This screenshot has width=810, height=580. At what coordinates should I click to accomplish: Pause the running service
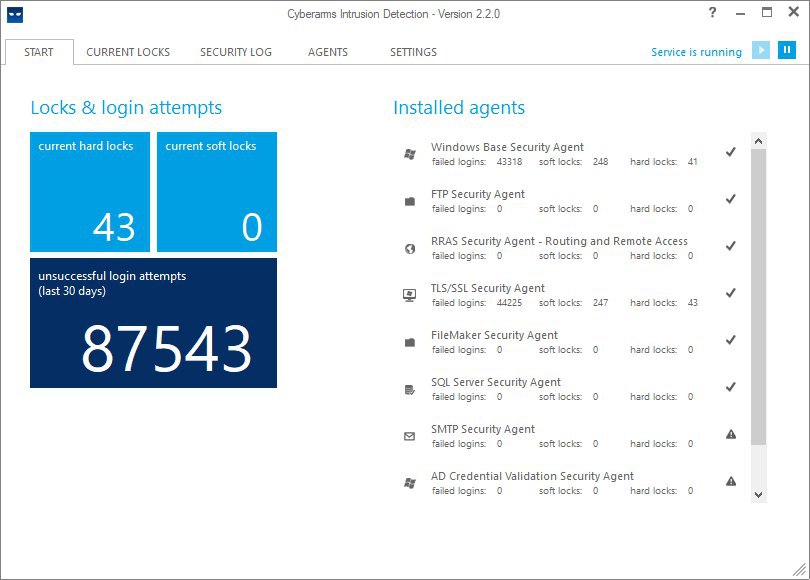(x=787, y=50)
